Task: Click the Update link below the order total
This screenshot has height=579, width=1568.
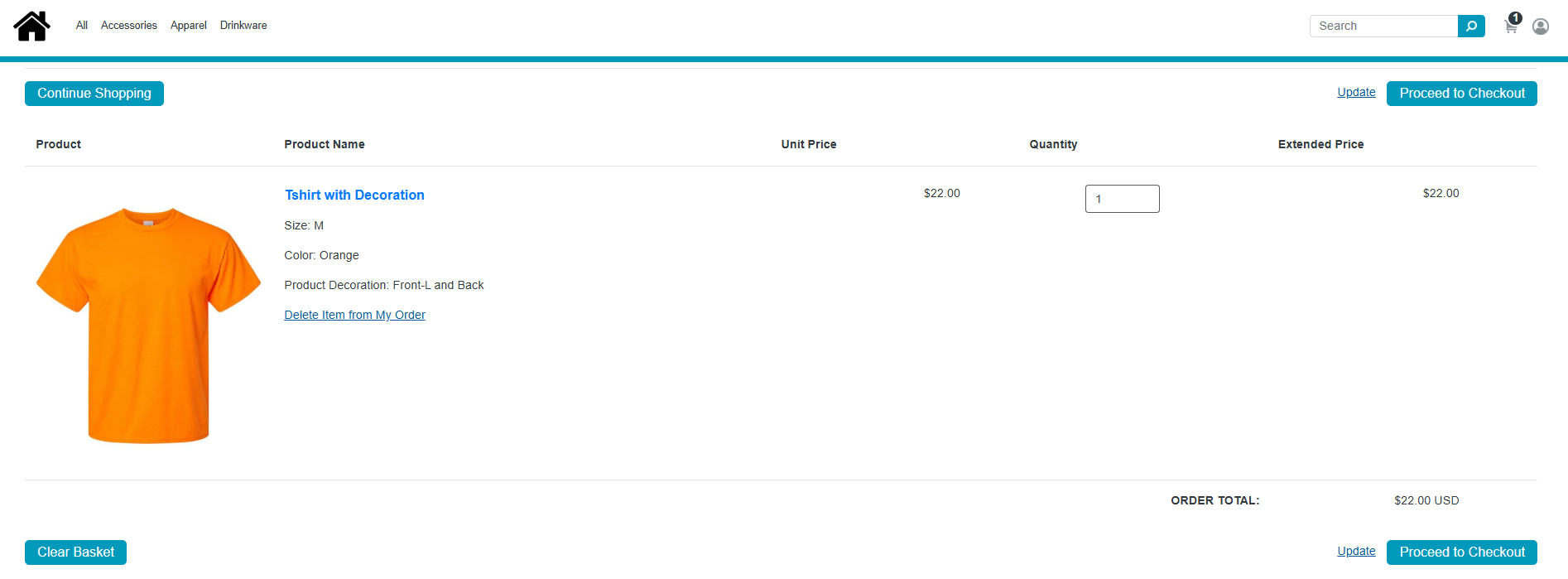Action: coord(1356,551)
